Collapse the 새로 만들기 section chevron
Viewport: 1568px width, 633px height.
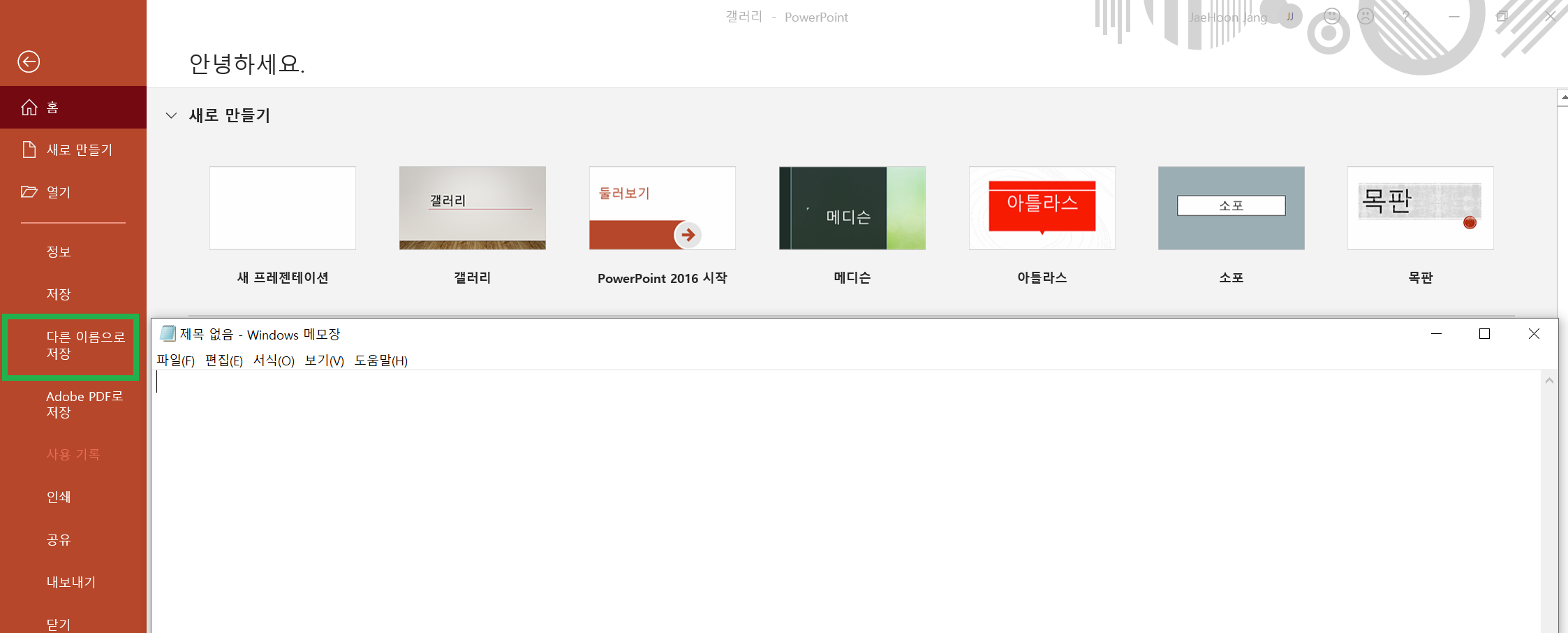pos(171,115)
